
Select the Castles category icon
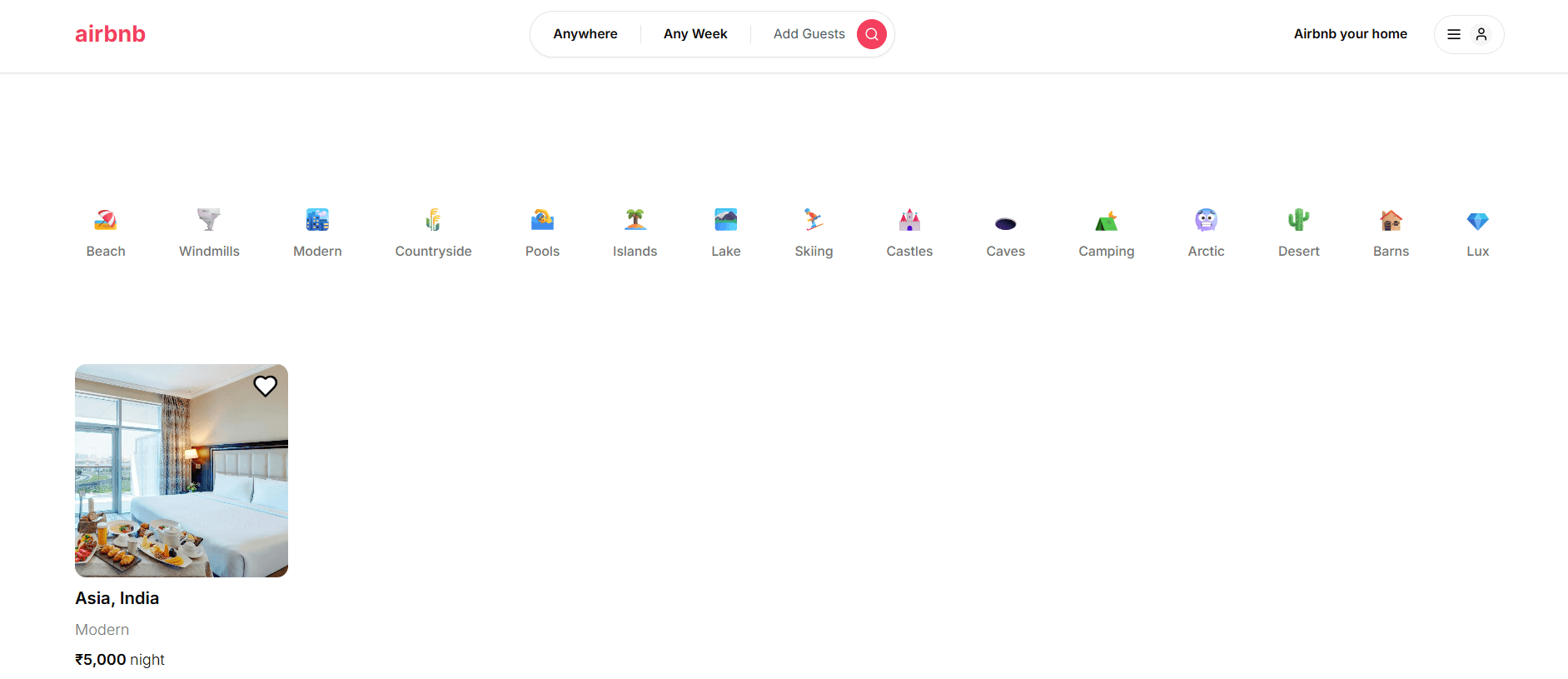(x=909, y=220)
